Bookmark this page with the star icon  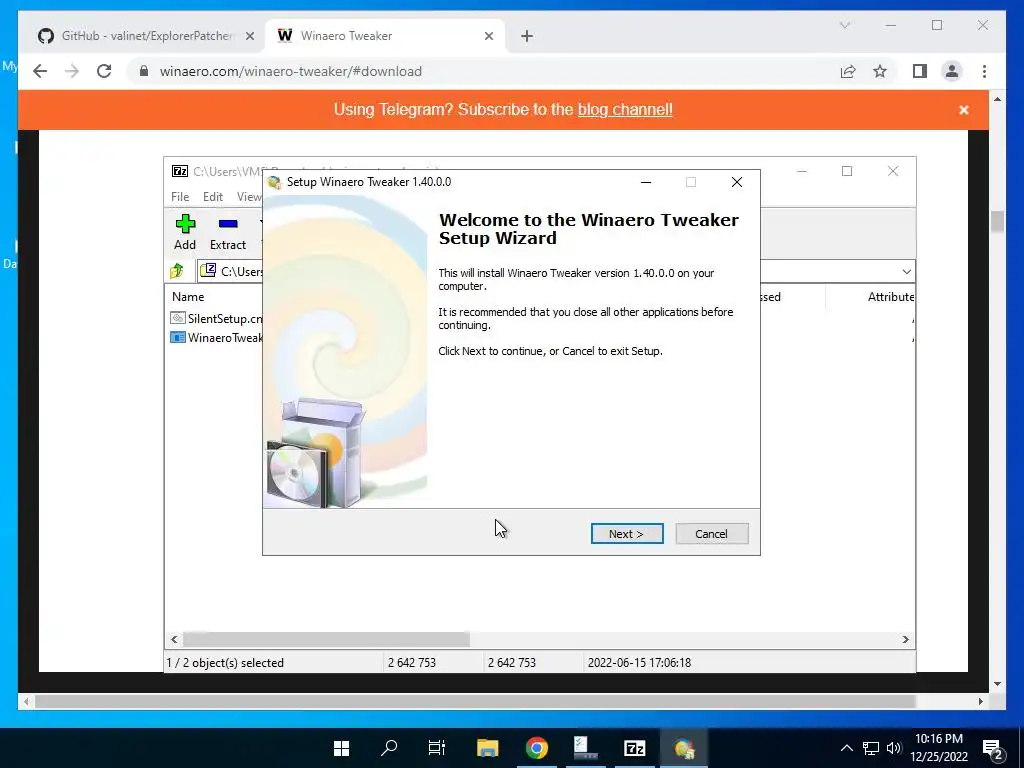[x=880, y=71]
